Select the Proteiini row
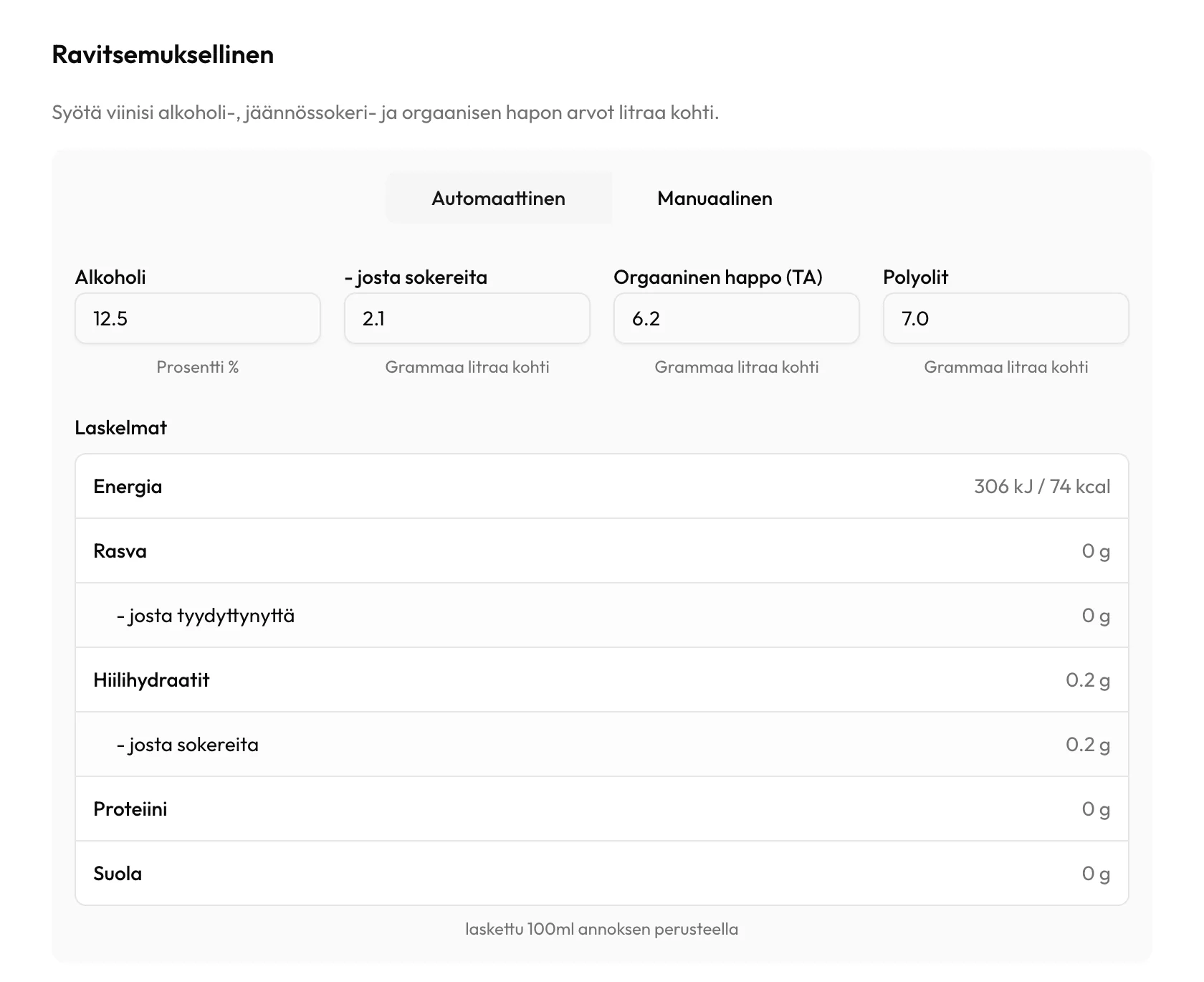 coord(602,809)
